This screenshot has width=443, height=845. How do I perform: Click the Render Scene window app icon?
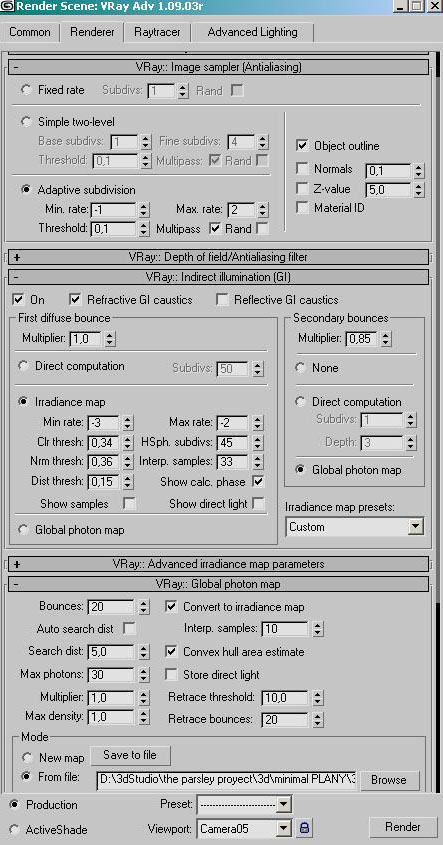[7, 6]
